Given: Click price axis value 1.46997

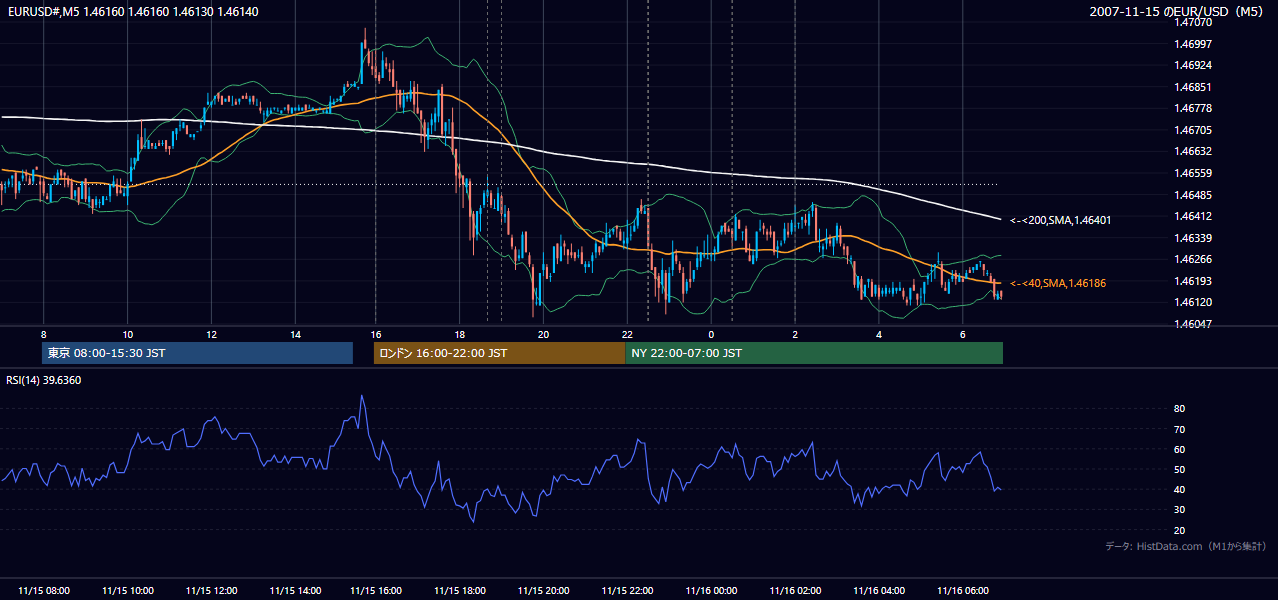Looking at the screenshot, I should [1192, 44].
